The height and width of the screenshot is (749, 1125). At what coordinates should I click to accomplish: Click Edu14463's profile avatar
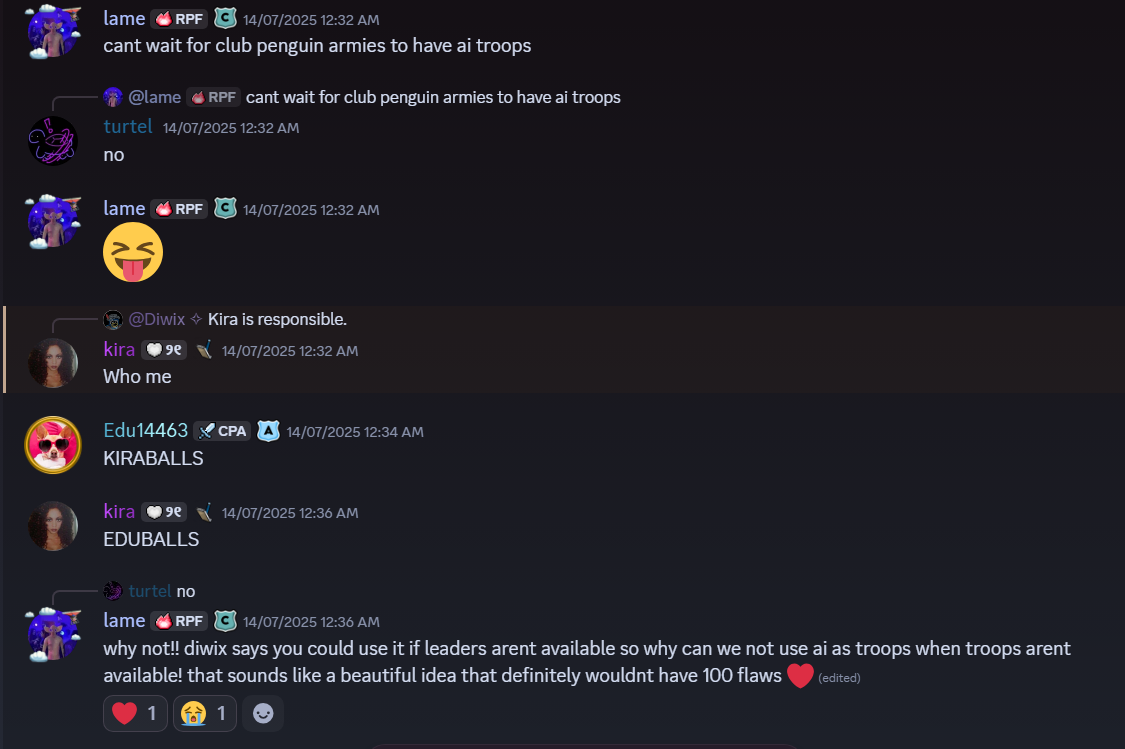[53, 444]
